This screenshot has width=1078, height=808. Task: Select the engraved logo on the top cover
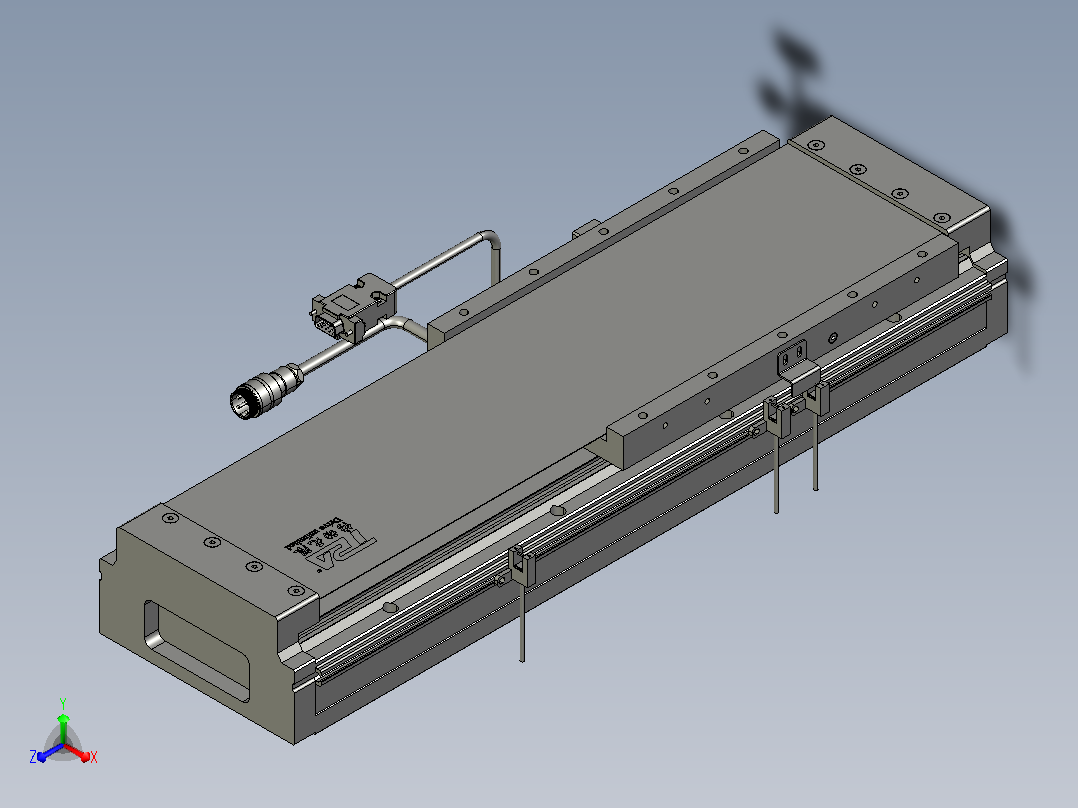(331, 544)
